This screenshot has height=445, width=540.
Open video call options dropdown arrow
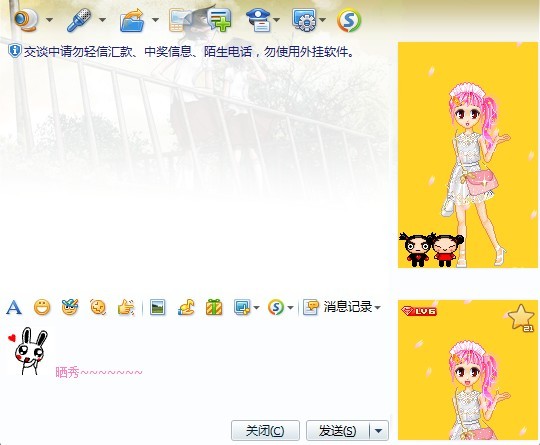coord(50,20)
